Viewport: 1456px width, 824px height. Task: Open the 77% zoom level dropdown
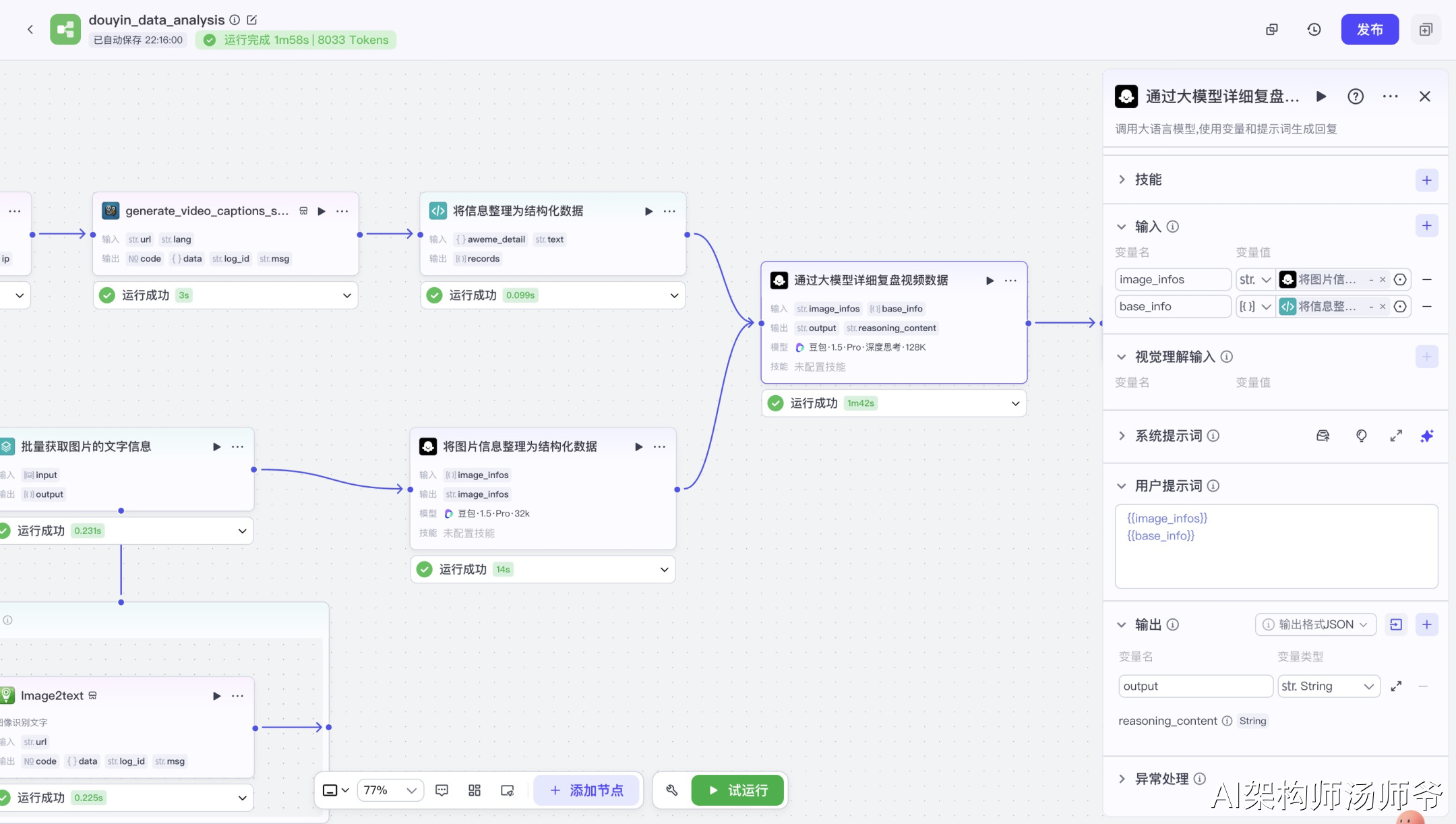[390, 790]
